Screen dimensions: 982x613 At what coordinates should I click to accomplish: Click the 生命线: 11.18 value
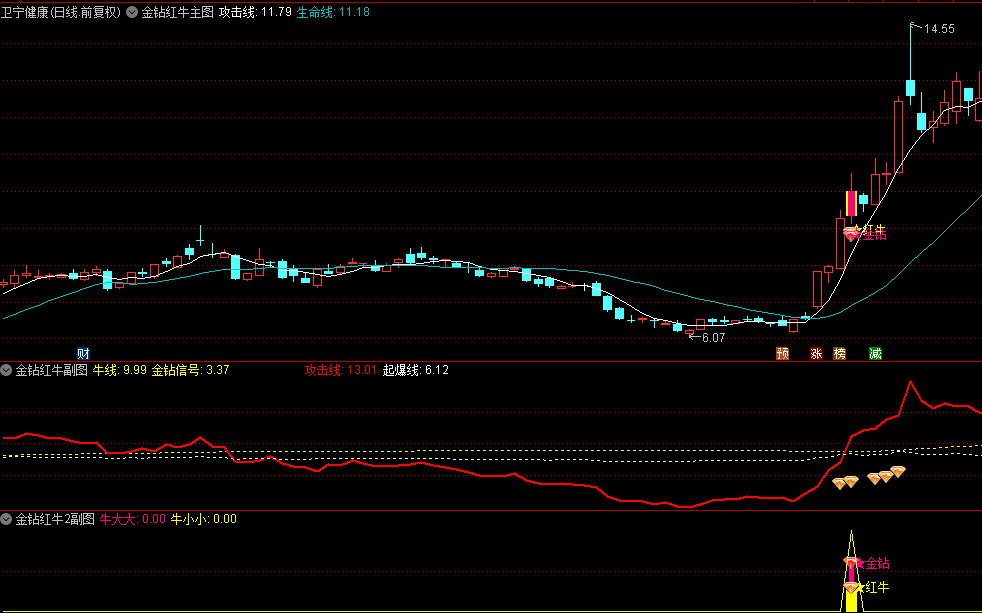pyautogui.click(x=333, y=12)
